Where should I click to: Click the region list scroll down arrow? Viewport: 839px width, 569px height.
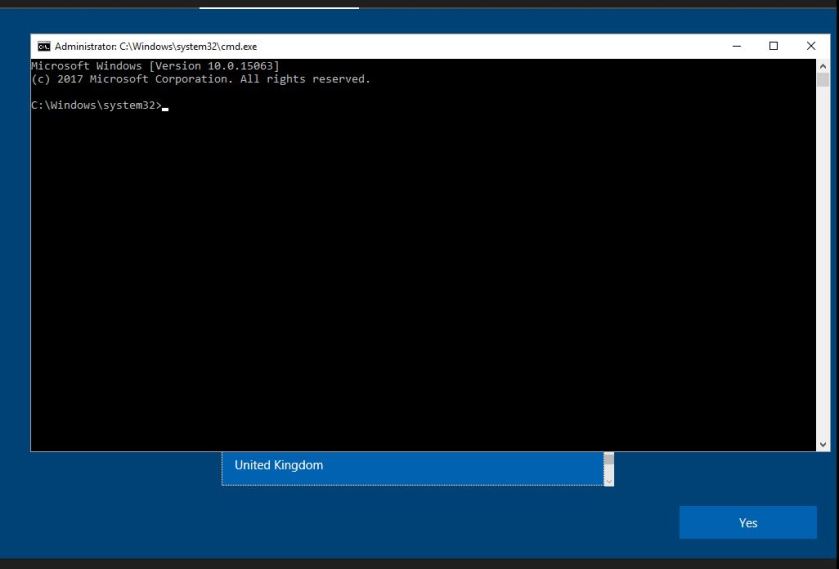pos(608,480)
